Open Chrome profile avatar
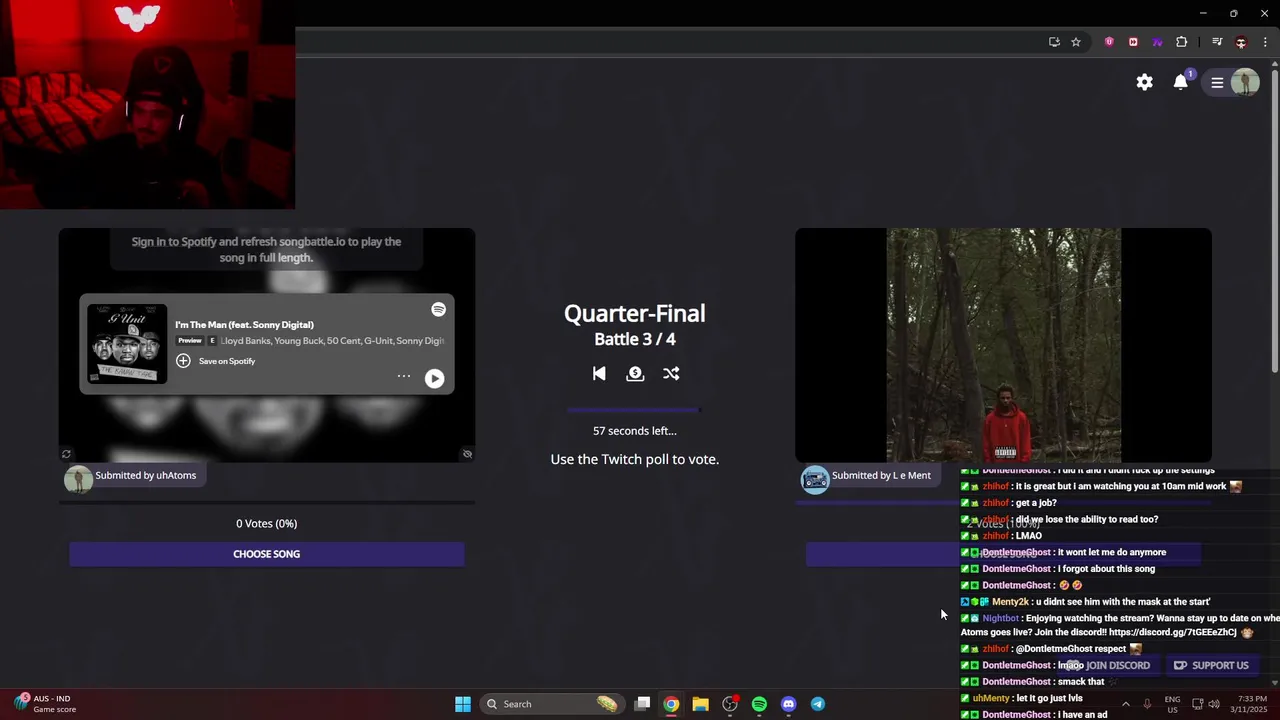The width and height of the screenshot is (1280, 720). tap(1241, 42)
